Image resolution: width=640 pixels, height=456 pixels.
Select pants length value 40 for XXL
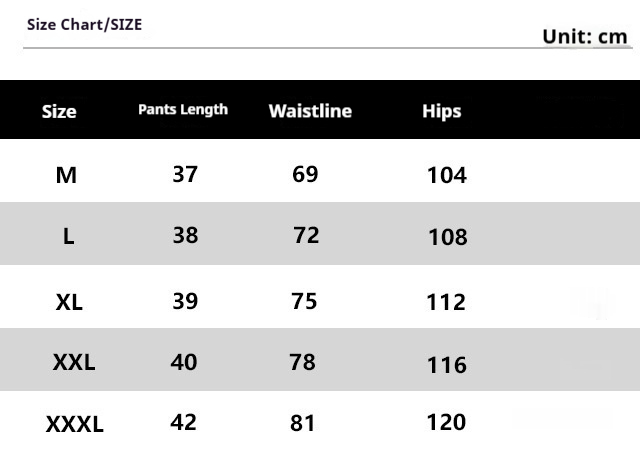point(184,362)
